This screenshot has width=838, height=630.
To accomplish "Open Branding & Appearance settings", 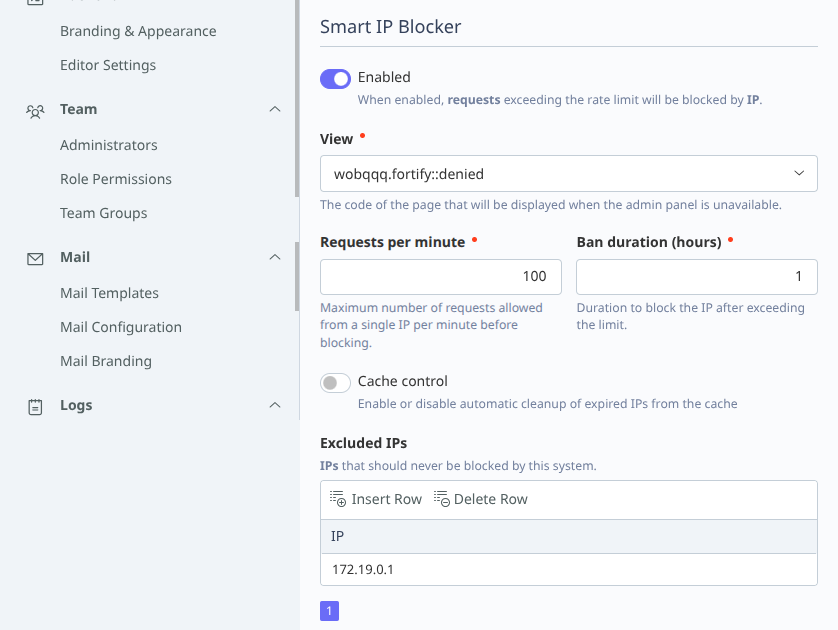I will click(x=138, y=31).
